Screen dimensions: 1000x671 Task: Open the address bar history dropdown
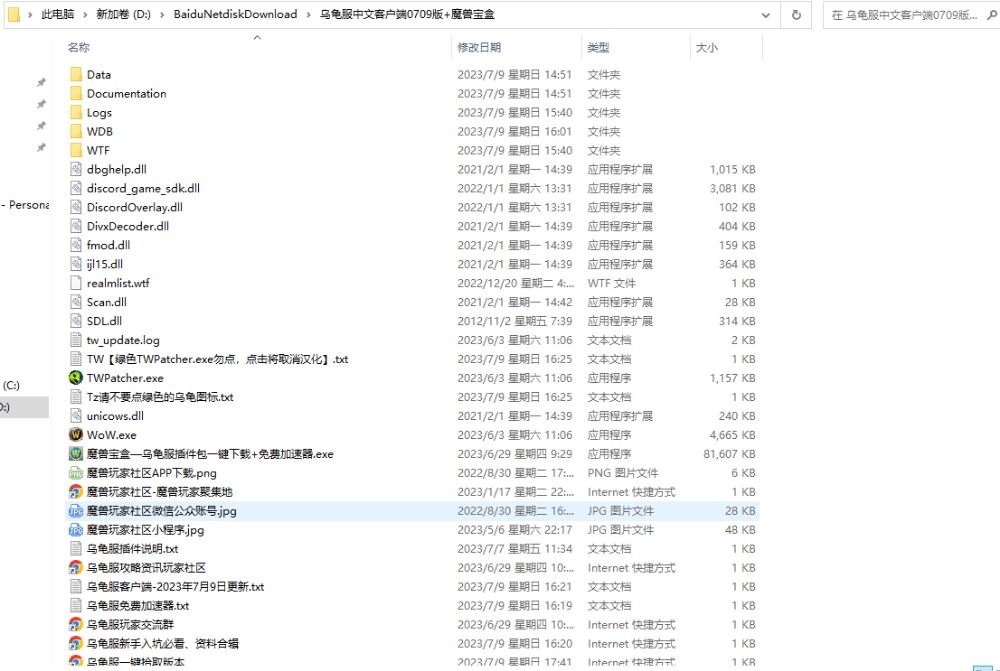pos(766,14)
